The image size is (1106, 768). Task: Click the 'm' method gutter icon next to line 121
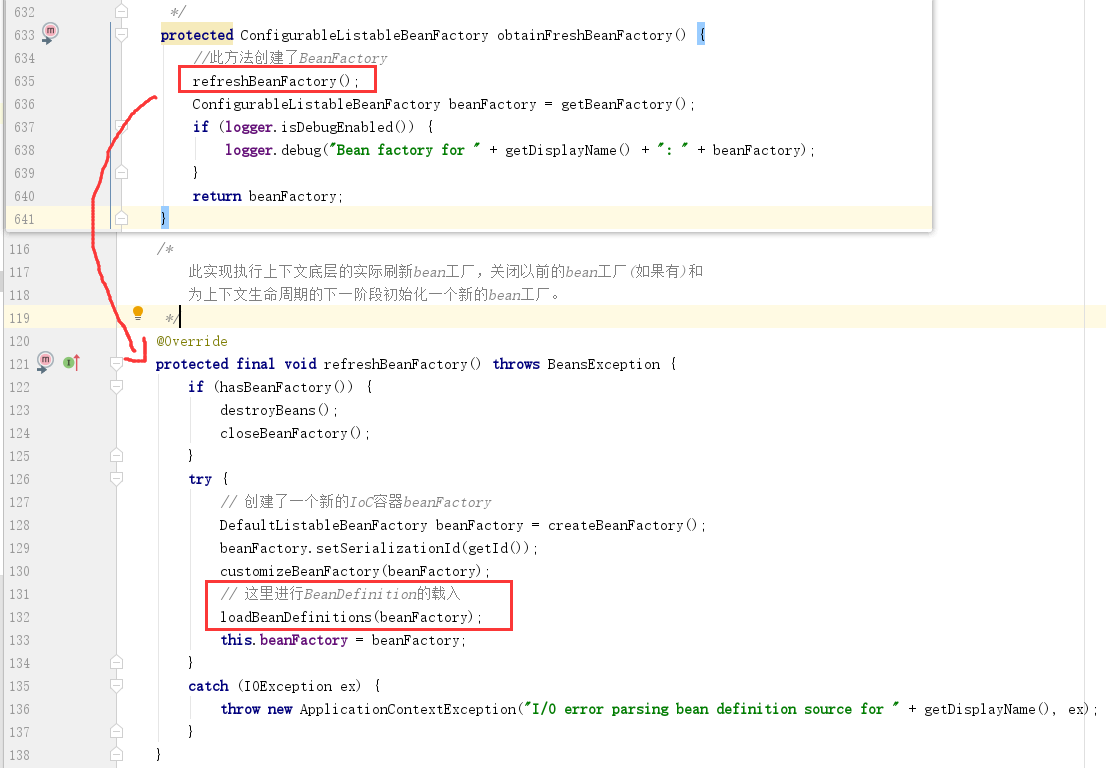(x=45, y=361)
